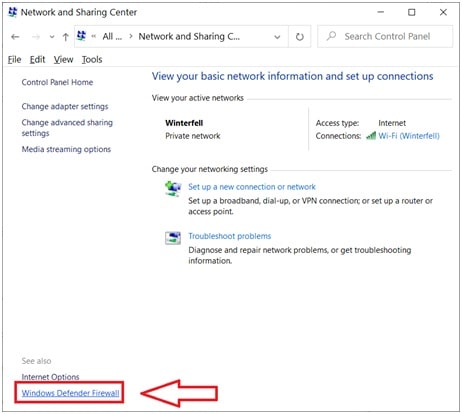Click the 'See also' label
Screen dimensions: 462x414
(36, 361)
